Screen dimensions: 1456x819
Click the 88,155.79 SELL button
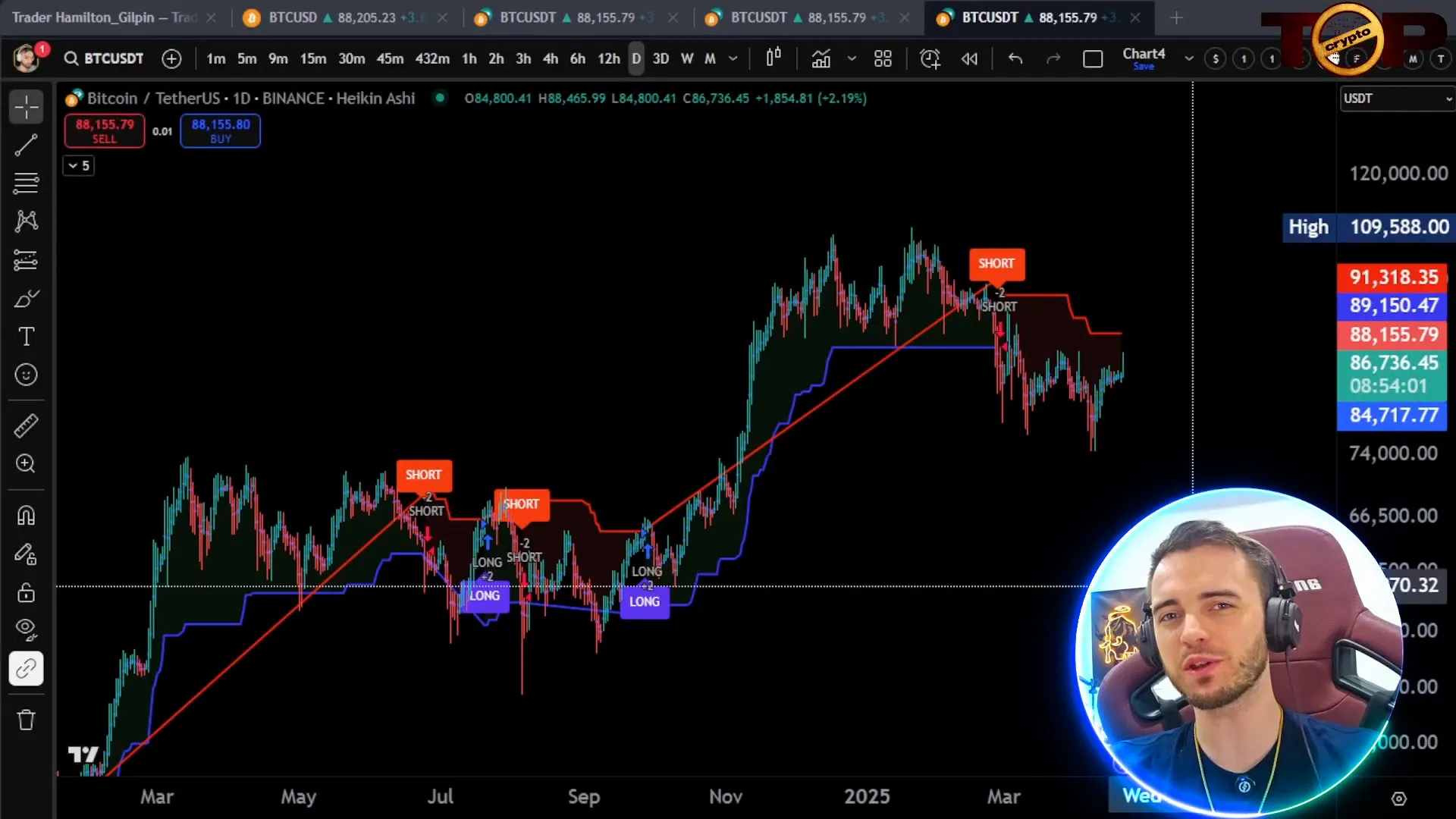coord(105,130)
